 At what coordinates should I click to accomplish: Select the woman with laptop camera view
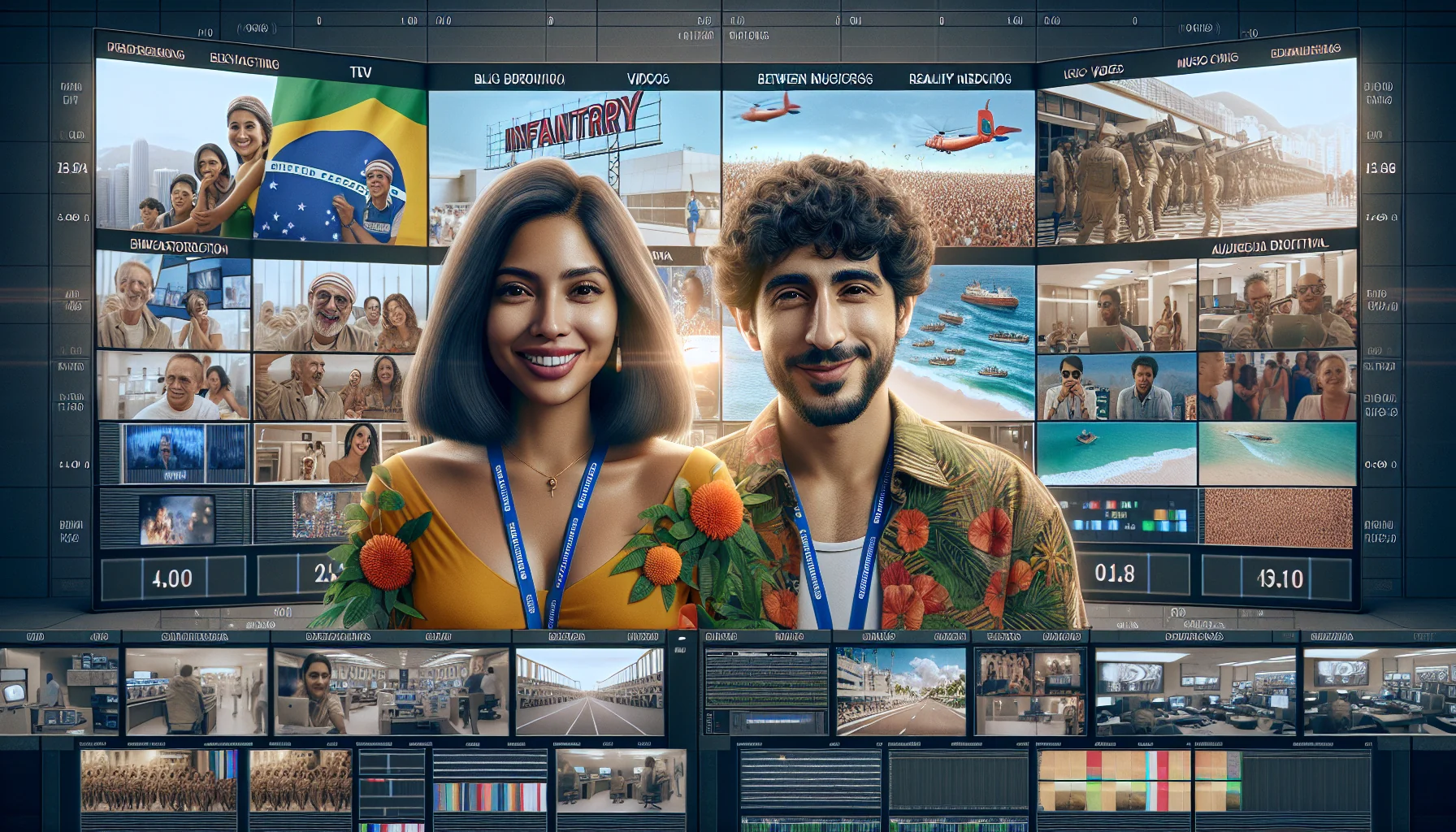click(392, 692)
